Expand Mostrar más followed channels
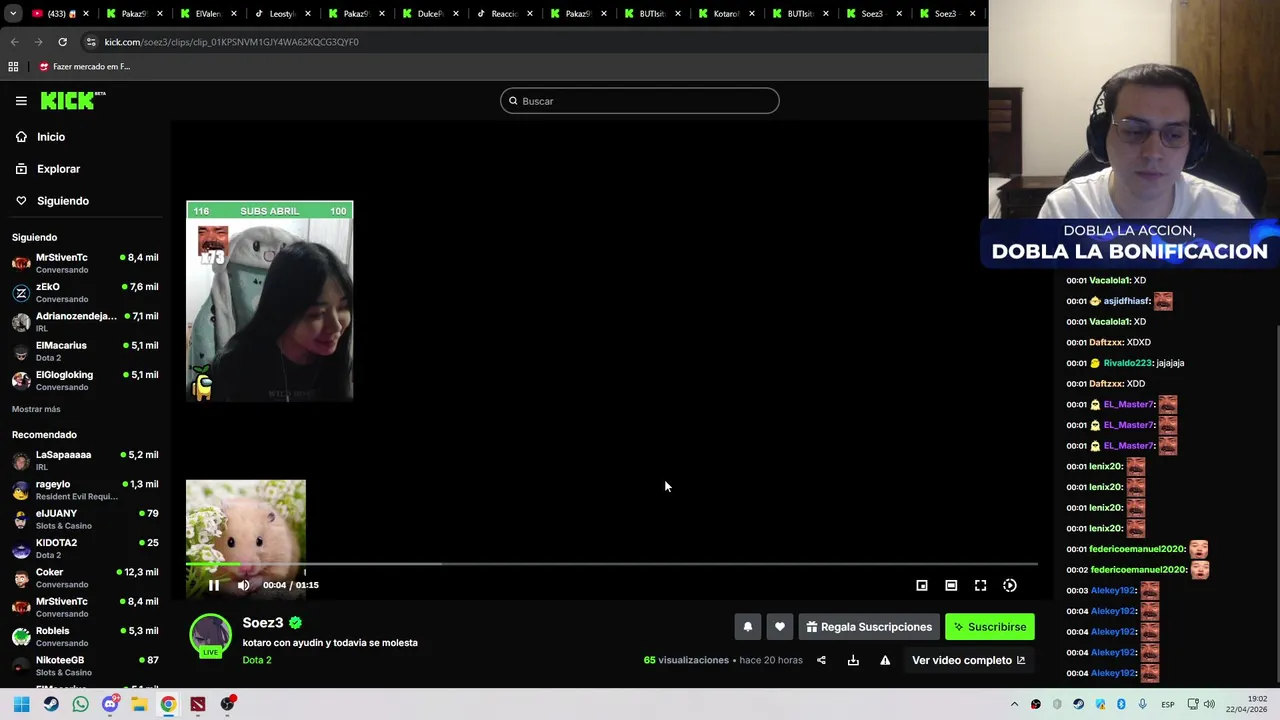 [x=36, y=409]
